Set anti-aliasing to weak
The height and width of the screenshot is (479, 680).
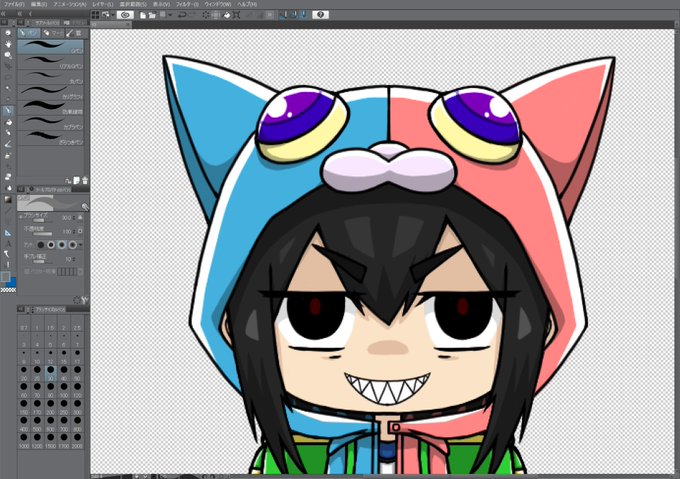tap(51, 245)
